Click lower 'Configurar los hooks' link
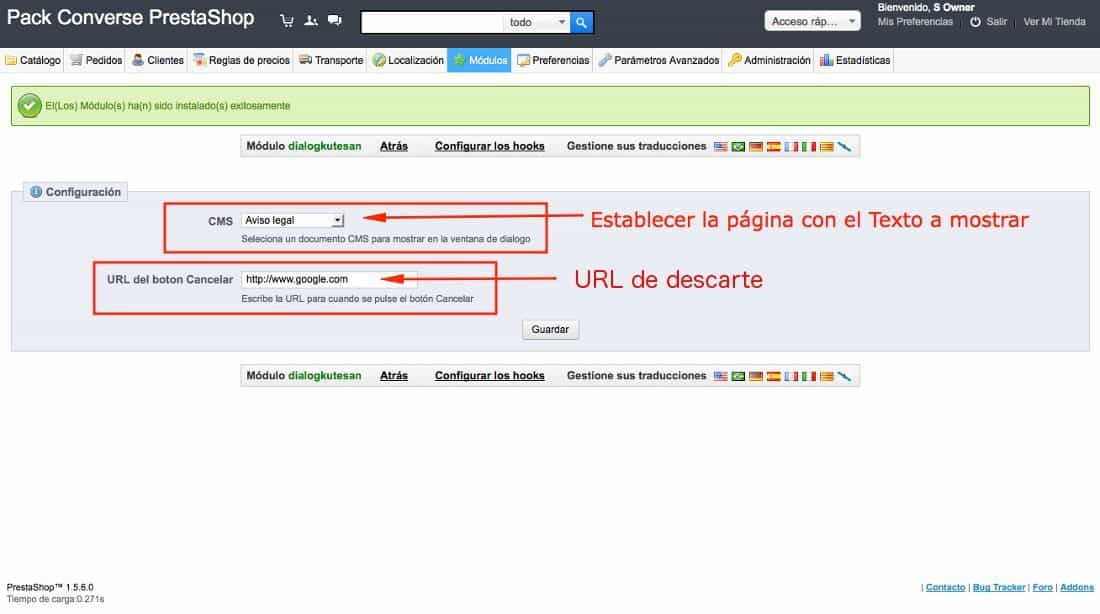 490,375
